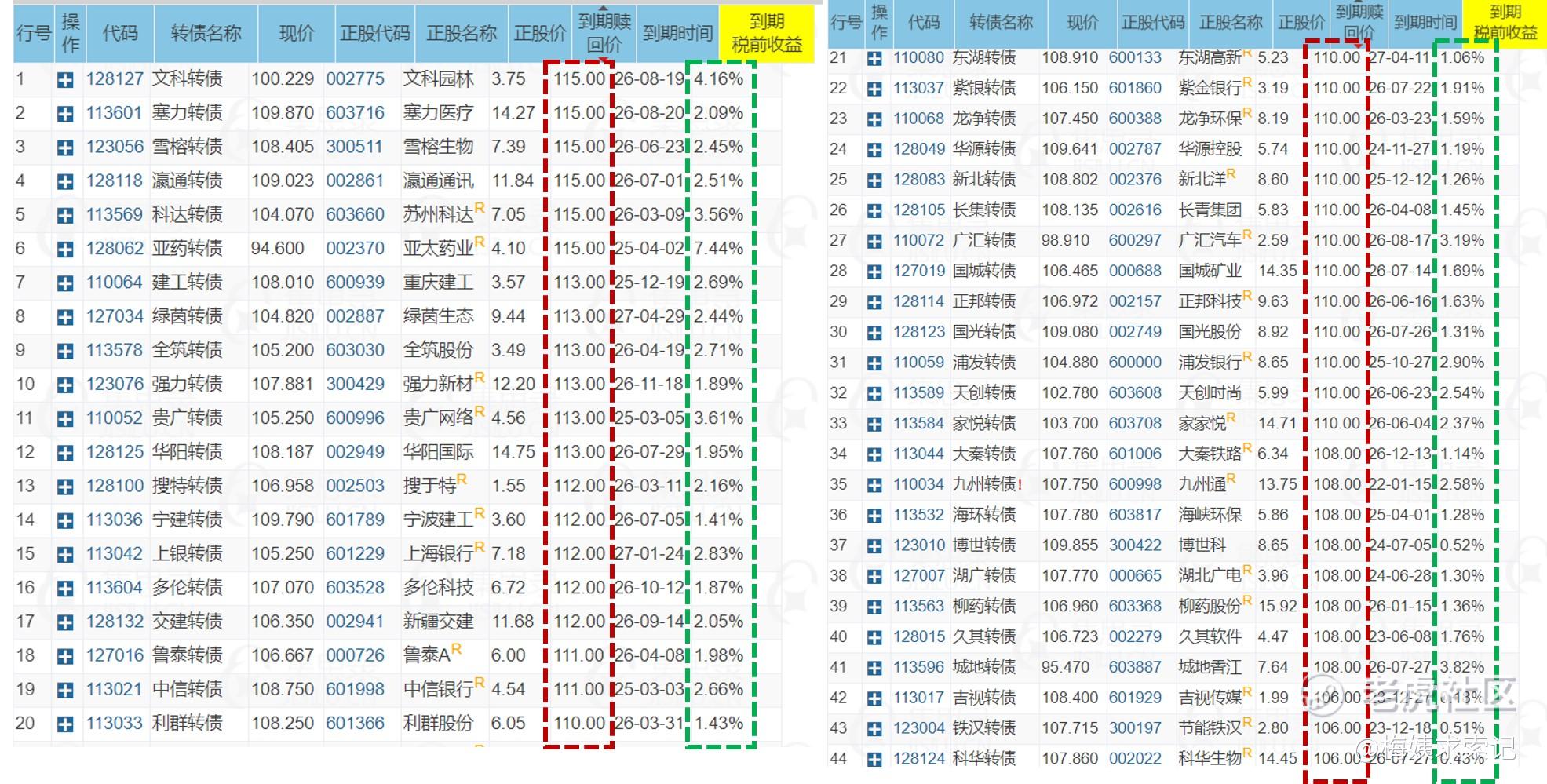1547x784 pixels.
Task: Expand the plus icon for 雪榕转债 row
Action: click(65, 148)
